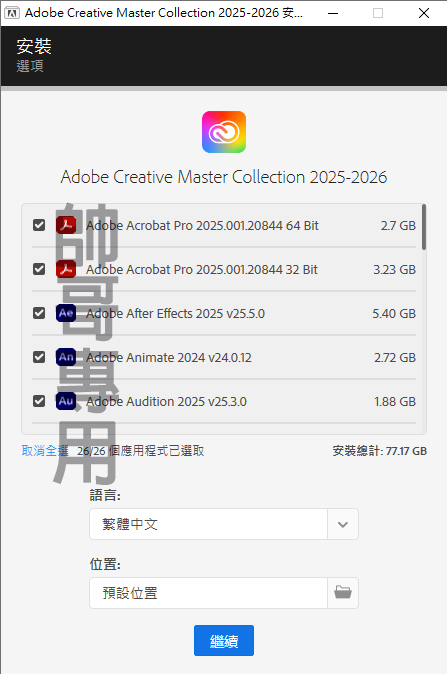
Task: Click the After Effects Ae icon
Action: pos(66,313)
